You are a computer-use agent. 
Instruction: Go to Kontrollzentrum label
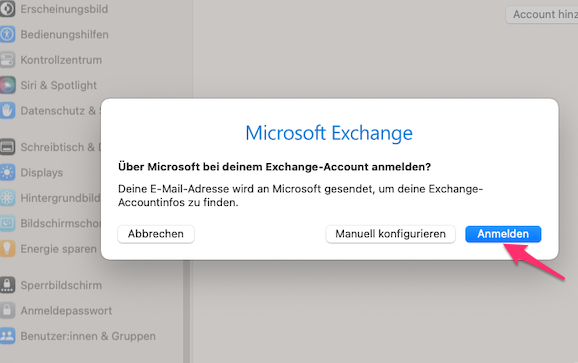pos(61,60)
